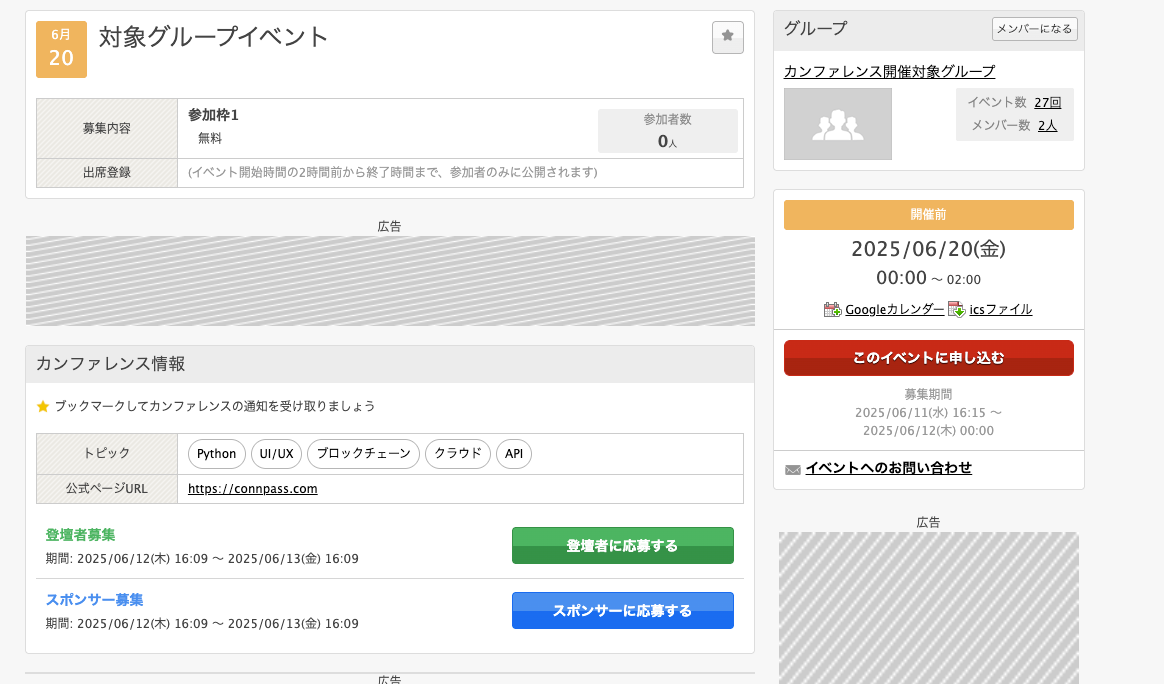Click the Google calendar icon beside Googleカレンダー
The width and height of the screenshot is (1164, 684).
point(831,310)
